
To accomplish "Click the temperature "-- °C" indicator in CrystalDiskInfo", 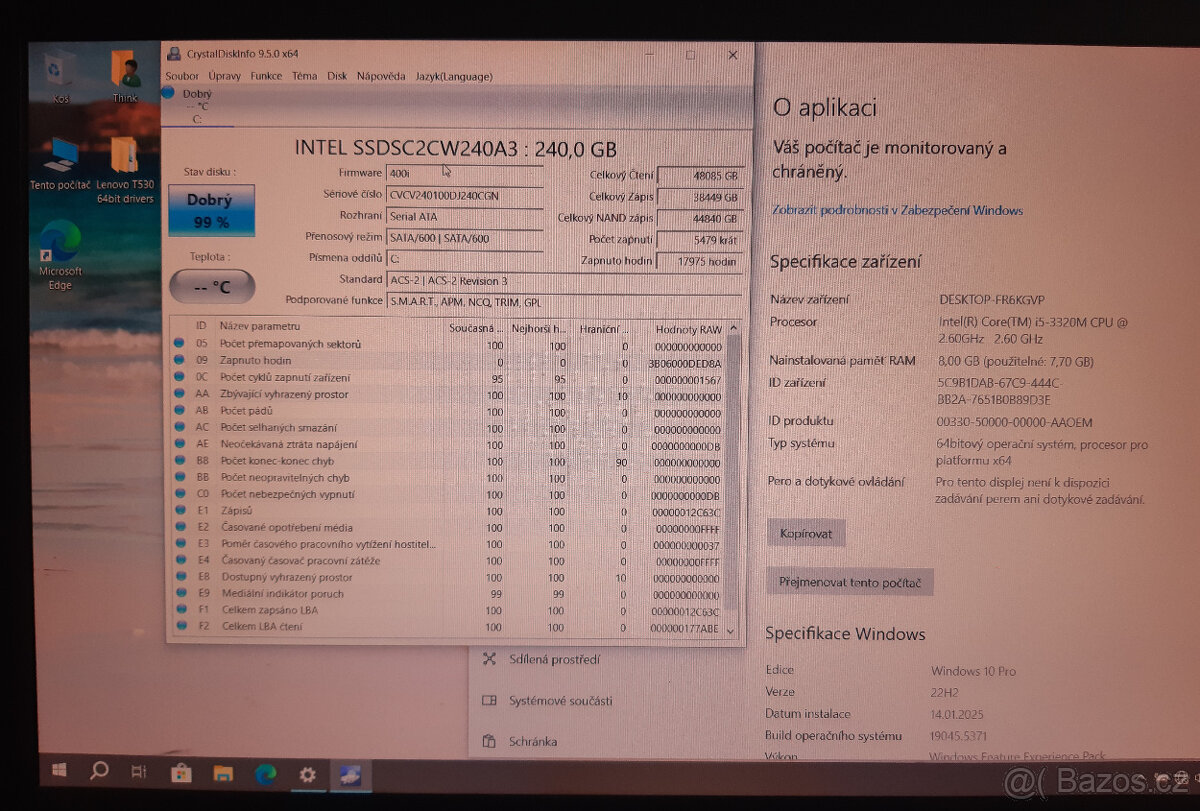I will (x=211, y=286).
